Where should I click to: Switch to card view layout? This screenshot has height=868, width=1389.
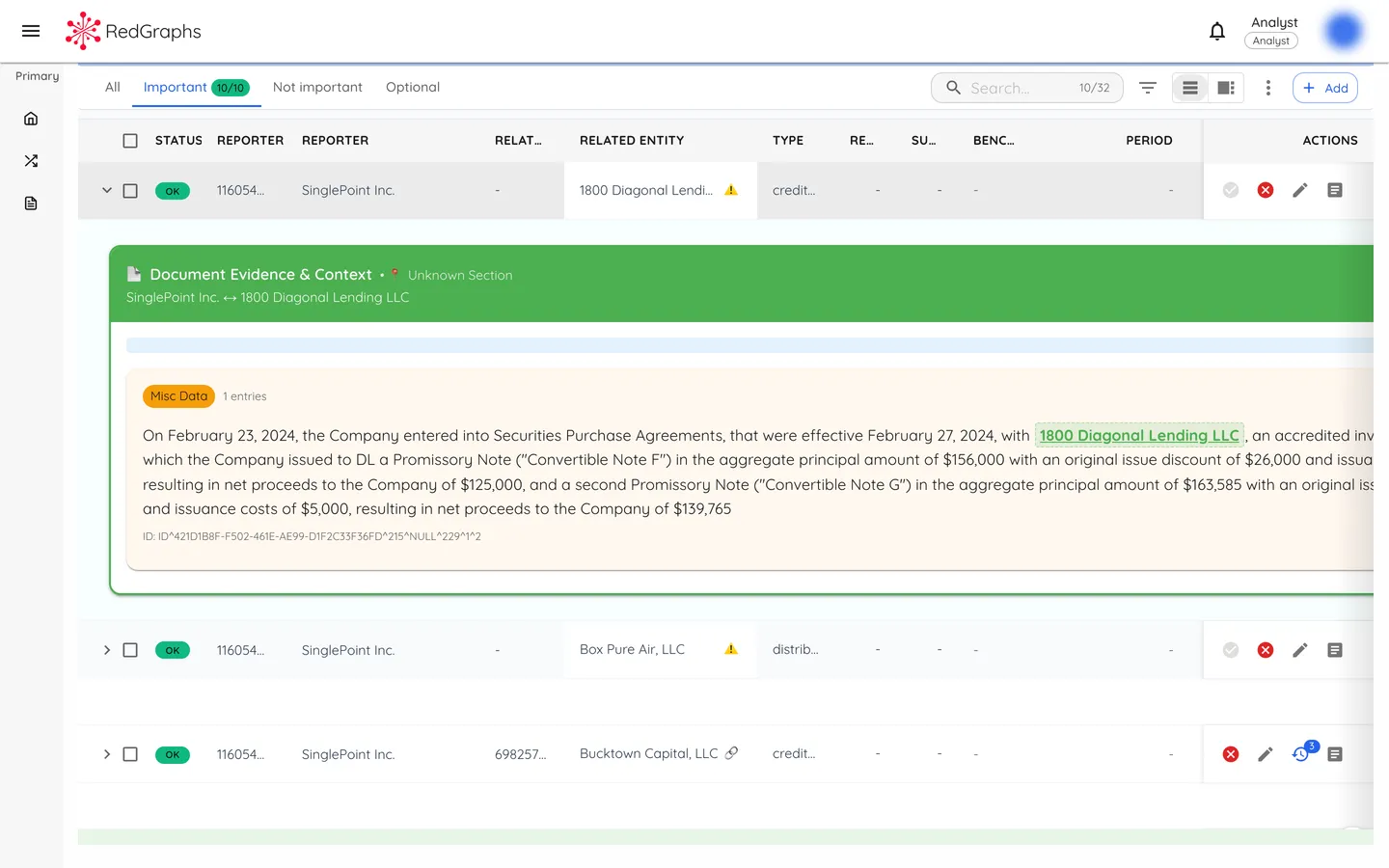coord(1225,87)
